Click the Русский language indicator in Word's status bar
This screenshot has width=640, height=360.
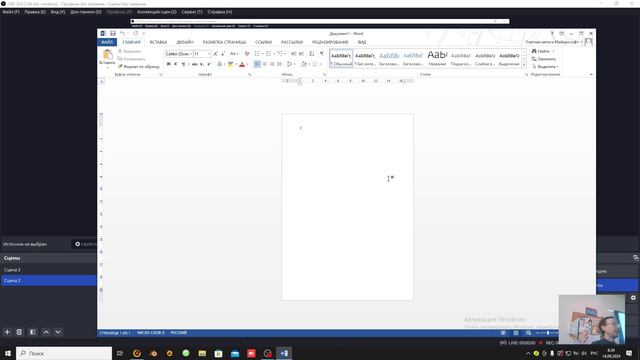point(178,333)
